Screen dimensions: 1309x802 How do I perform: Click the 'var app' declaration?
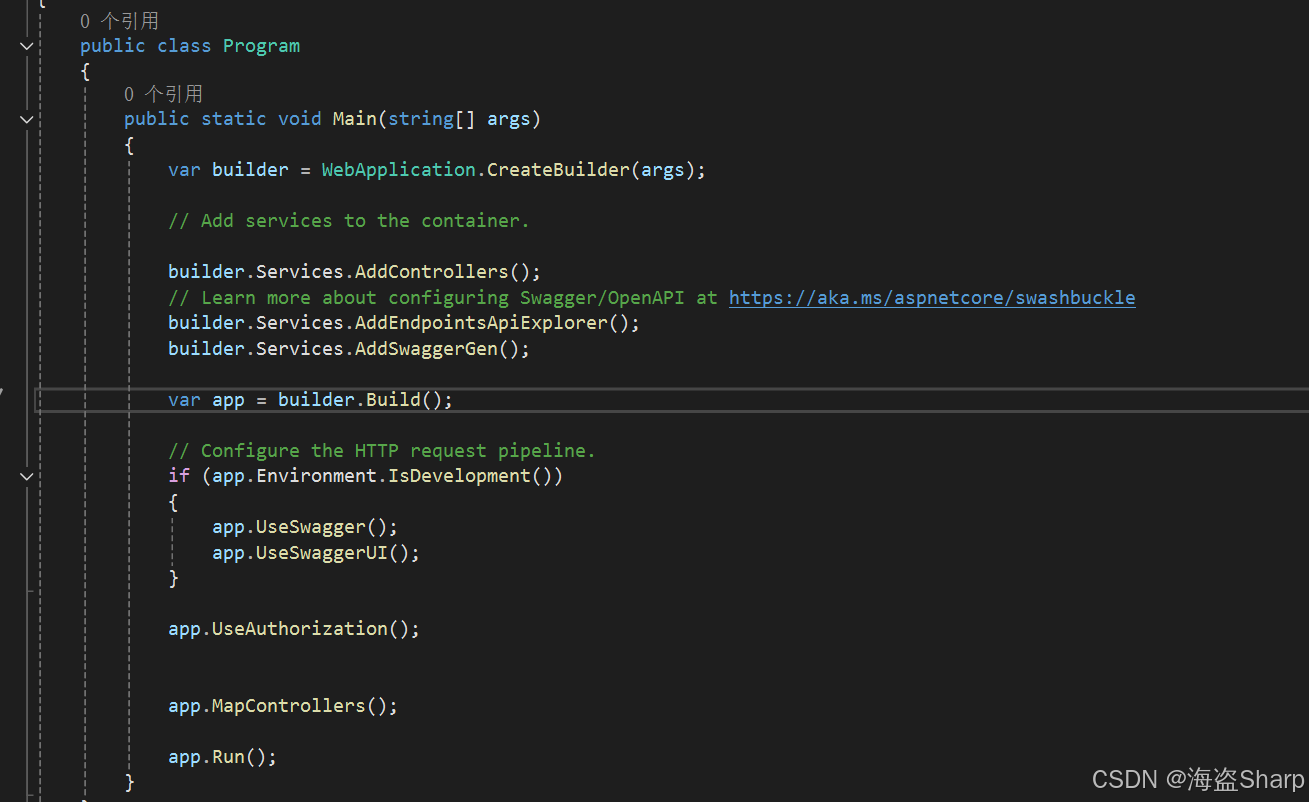pos(206,400)
